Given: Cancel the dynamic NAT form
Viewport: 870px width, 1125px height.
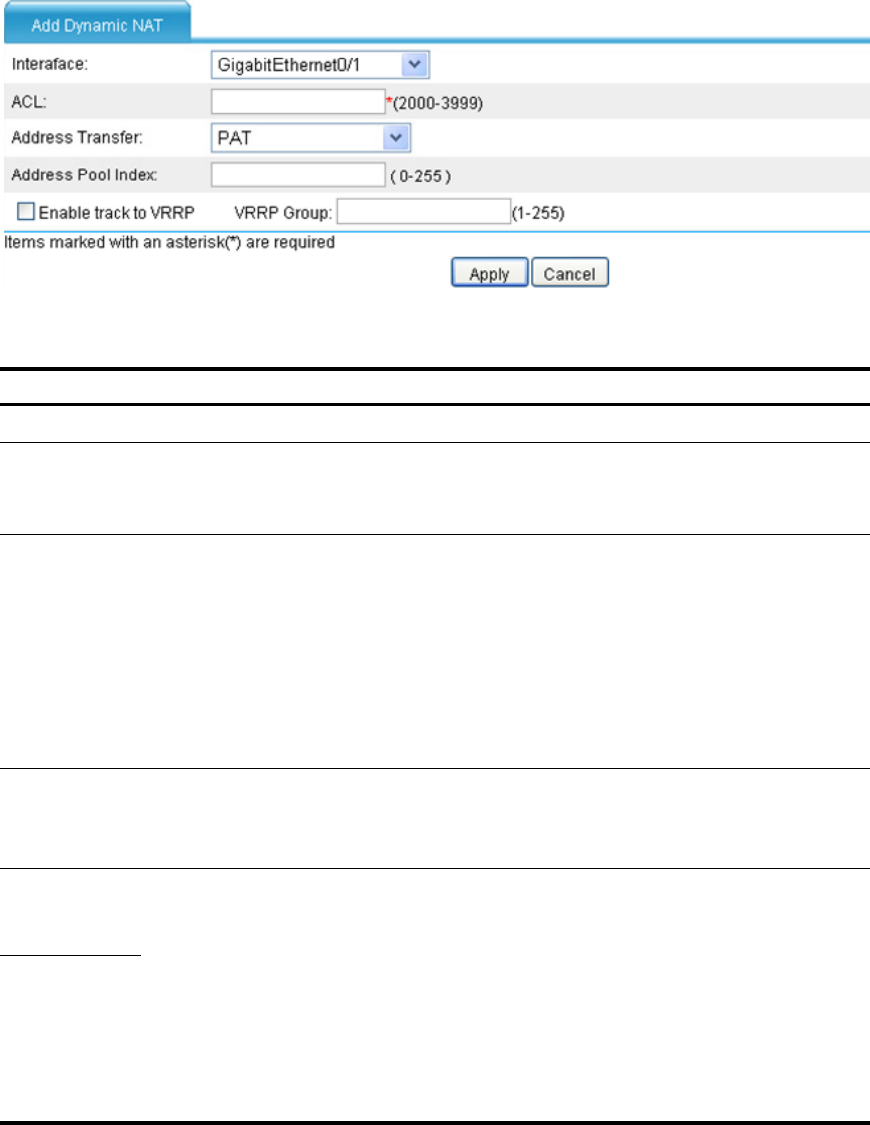Looking at the screenshot, I should 569,273.
